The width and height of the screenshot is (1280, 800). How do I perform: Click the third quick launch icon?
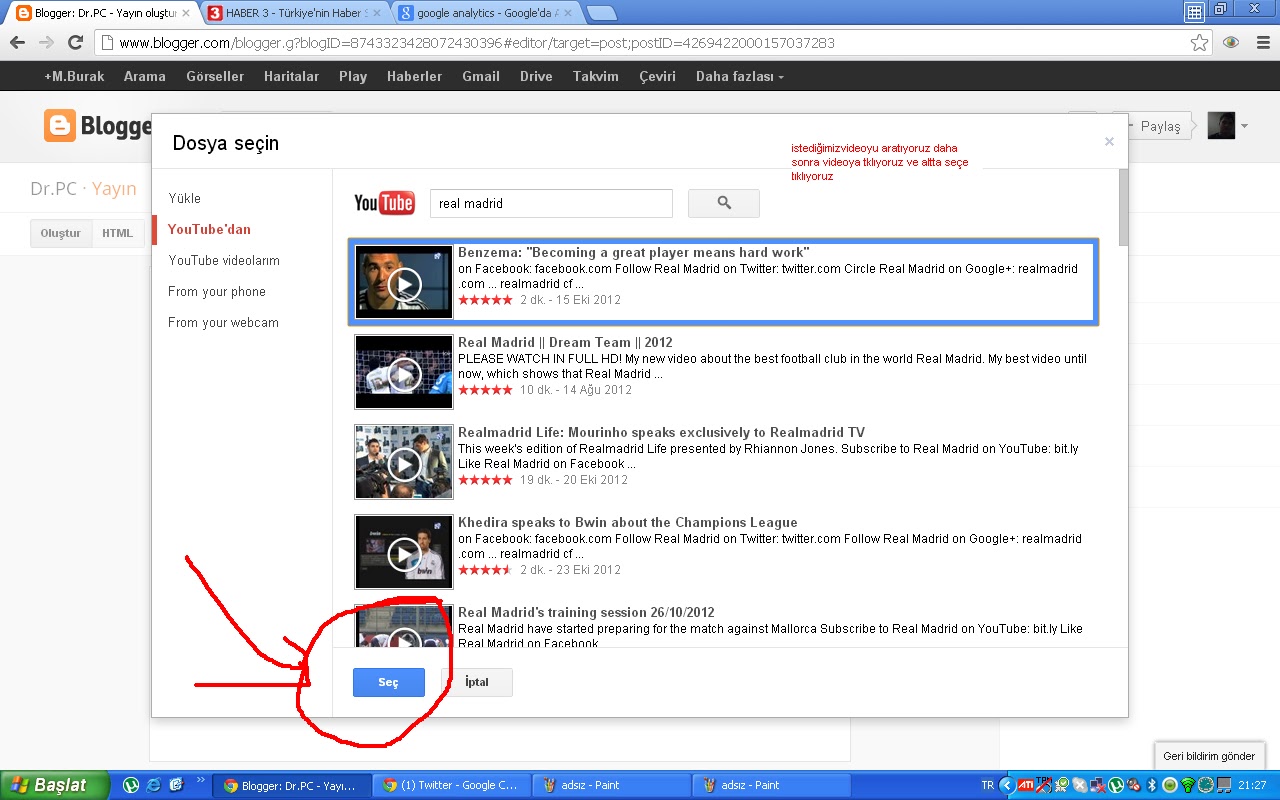pyautogui.click(x=177, y=785)
